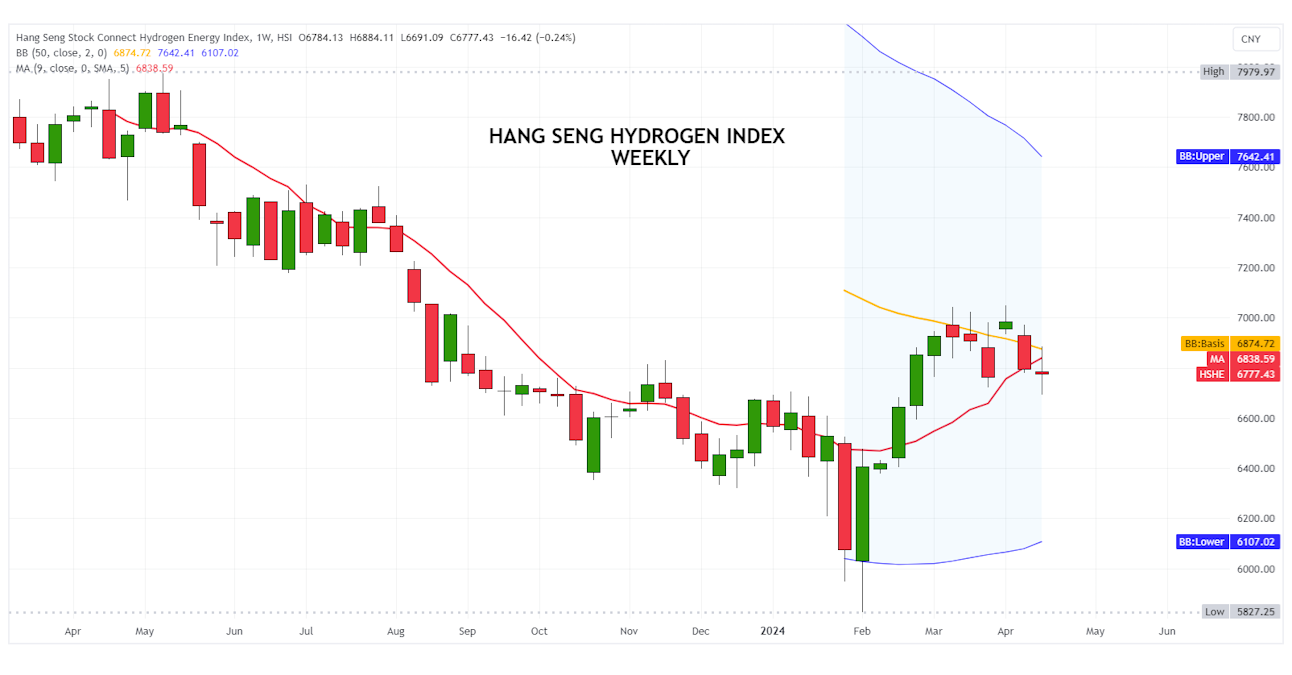Image resolution: width=1292 pixels, height=675 pixels.
Task: Click the Nov label on the time axis
Action: [629, 631]
